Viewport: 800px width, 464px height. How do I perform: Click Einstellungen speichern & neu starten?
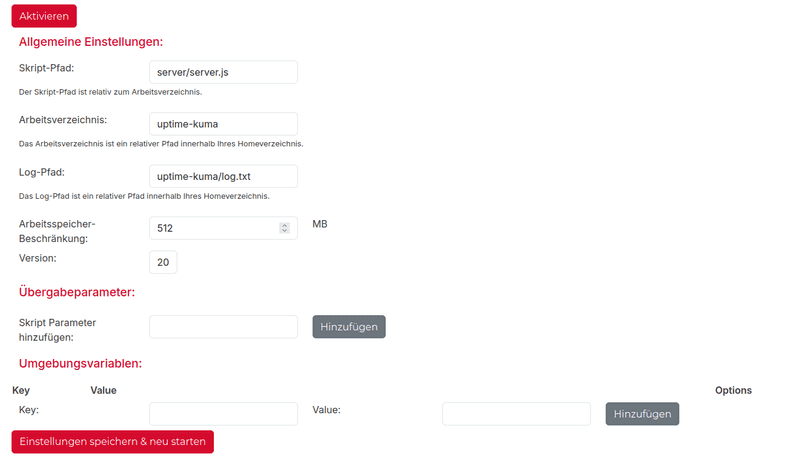pos(112,441)
